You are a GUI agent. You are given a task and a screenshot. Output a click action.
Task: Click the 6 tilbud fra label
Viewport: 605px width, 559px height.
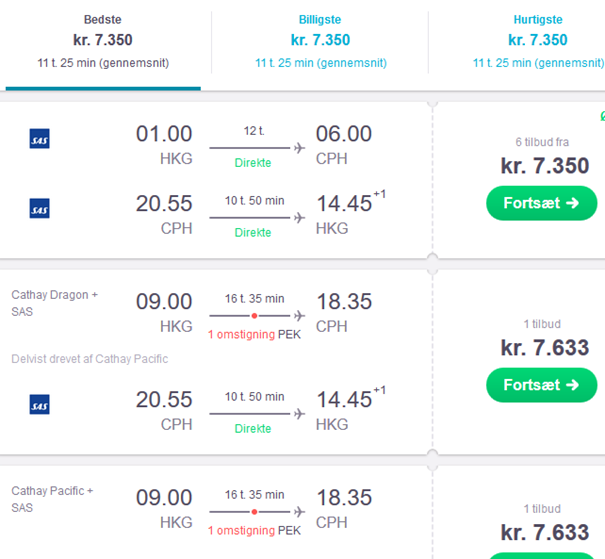pos(542,142)
